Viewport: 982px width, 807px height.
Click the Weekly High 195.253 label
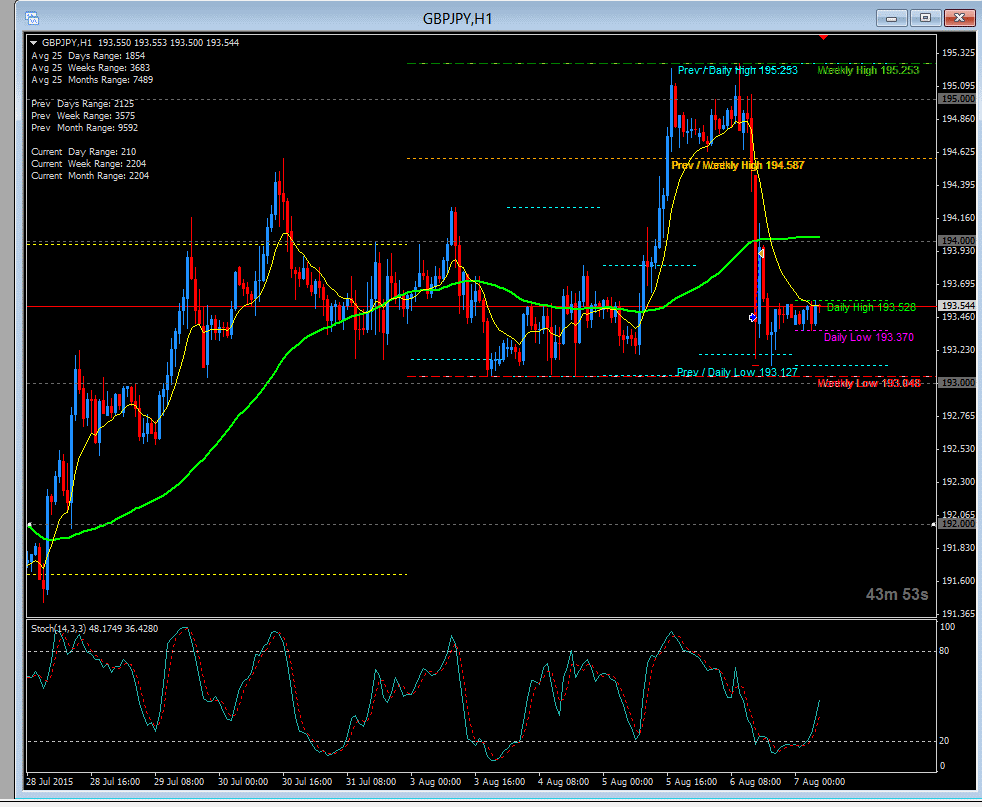(867, 71)
